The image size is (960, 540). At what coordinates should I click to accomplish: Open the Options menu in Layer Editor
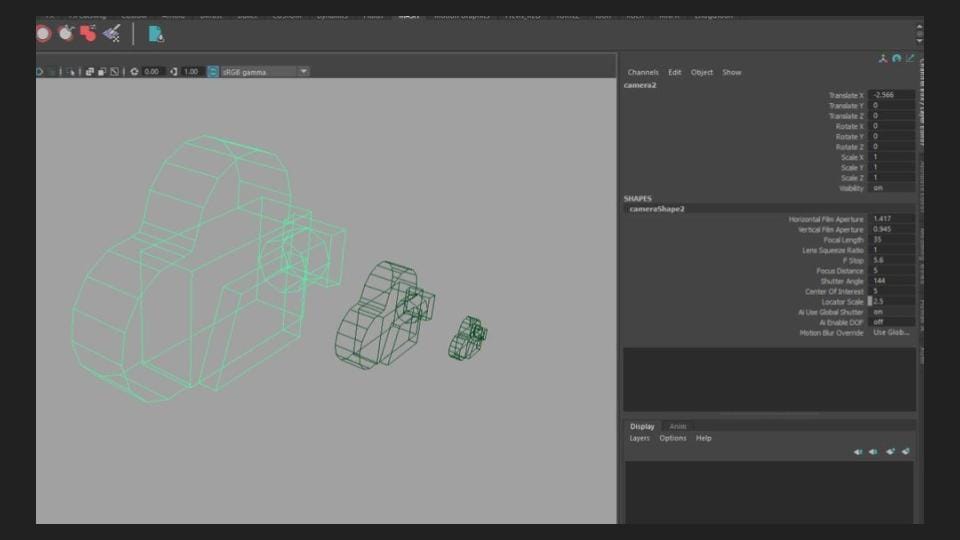pos(673,438)
